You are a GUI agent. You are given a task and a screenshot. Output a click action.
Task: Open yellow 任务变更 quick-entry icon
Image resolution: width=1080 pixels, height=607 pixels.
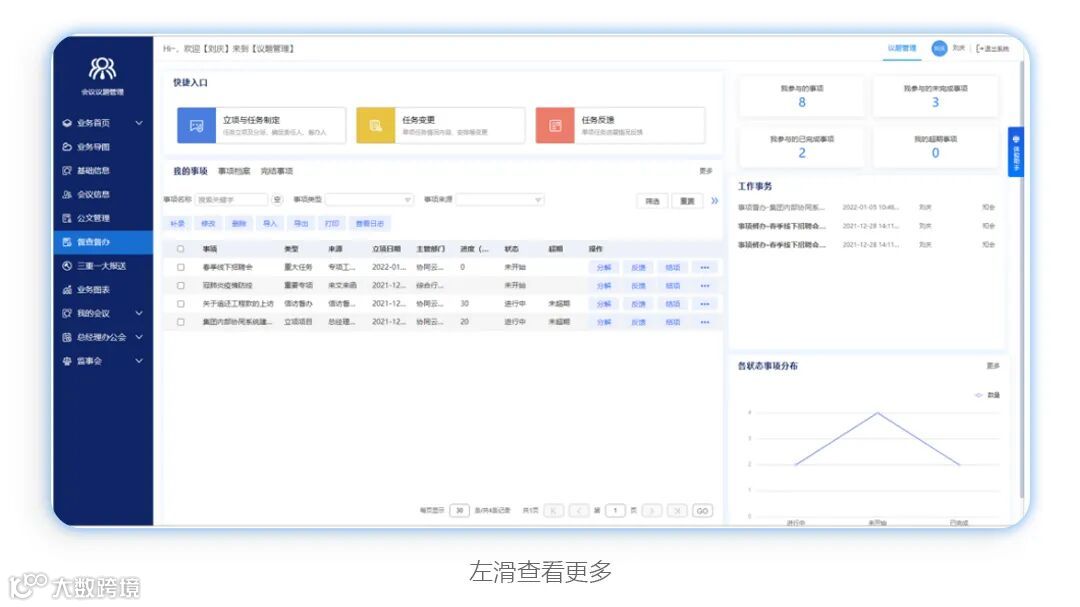tap(375, 125)
